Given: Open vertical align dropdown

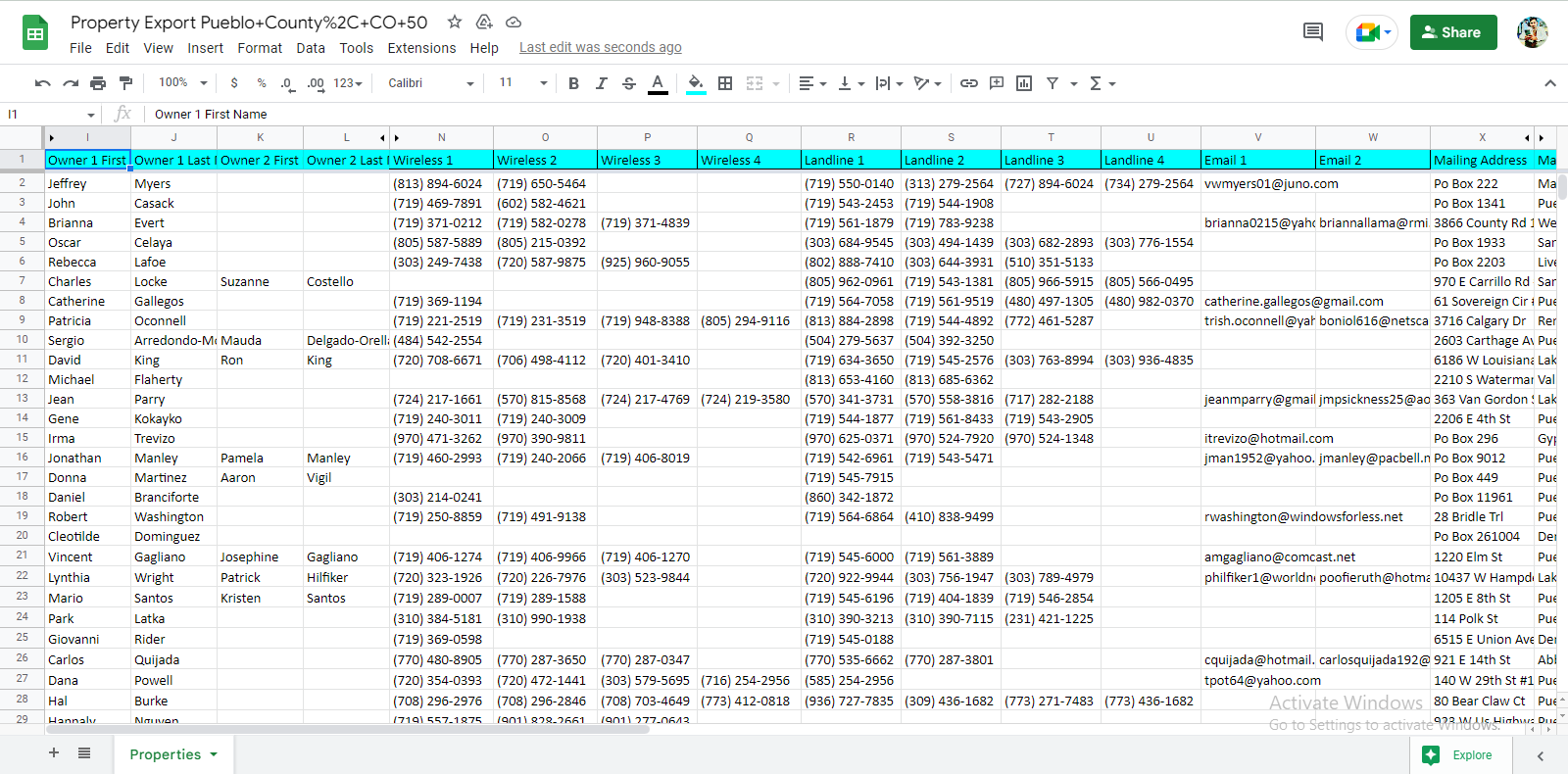Looking at the screenshot, I should (x=851, y=83).
